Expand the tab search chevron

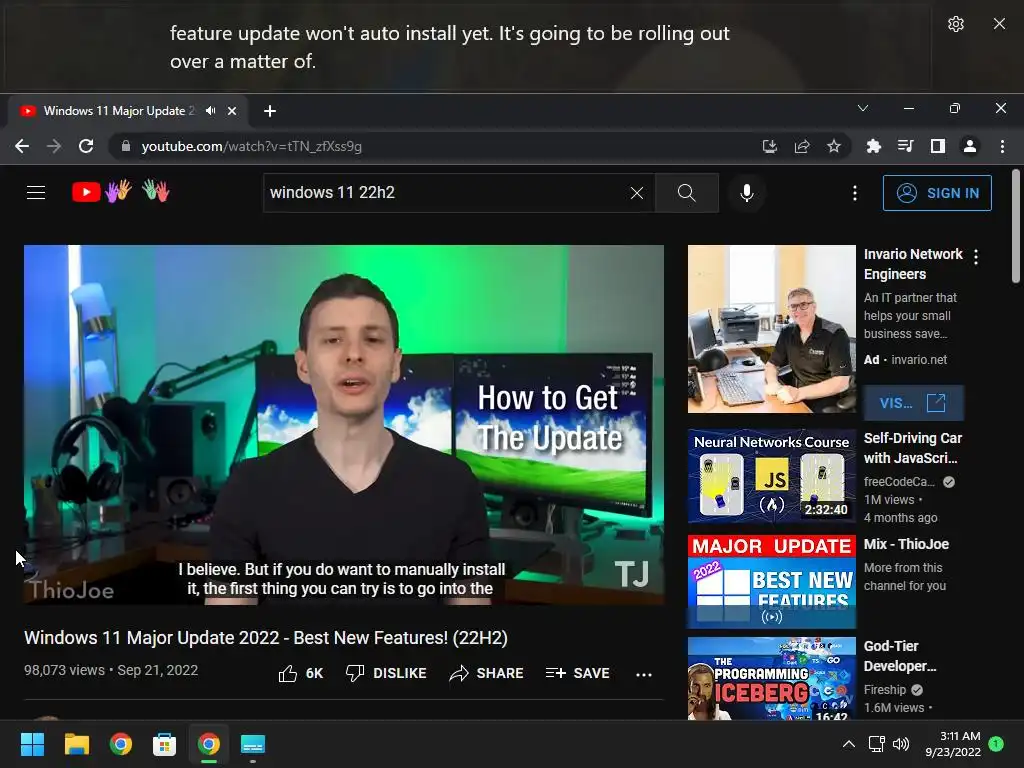(863, 108)
